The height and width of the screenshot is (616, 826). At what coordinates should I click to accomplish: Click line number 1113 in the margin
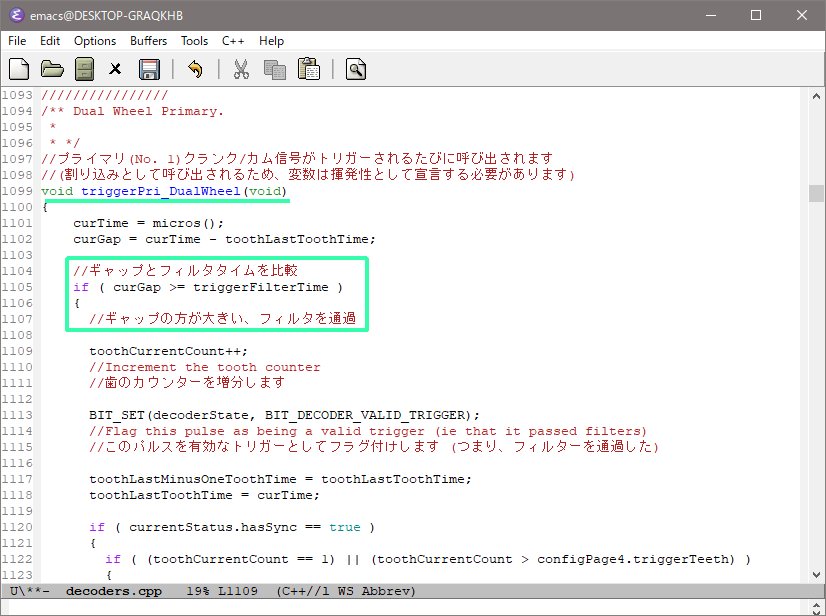point(17,415)
